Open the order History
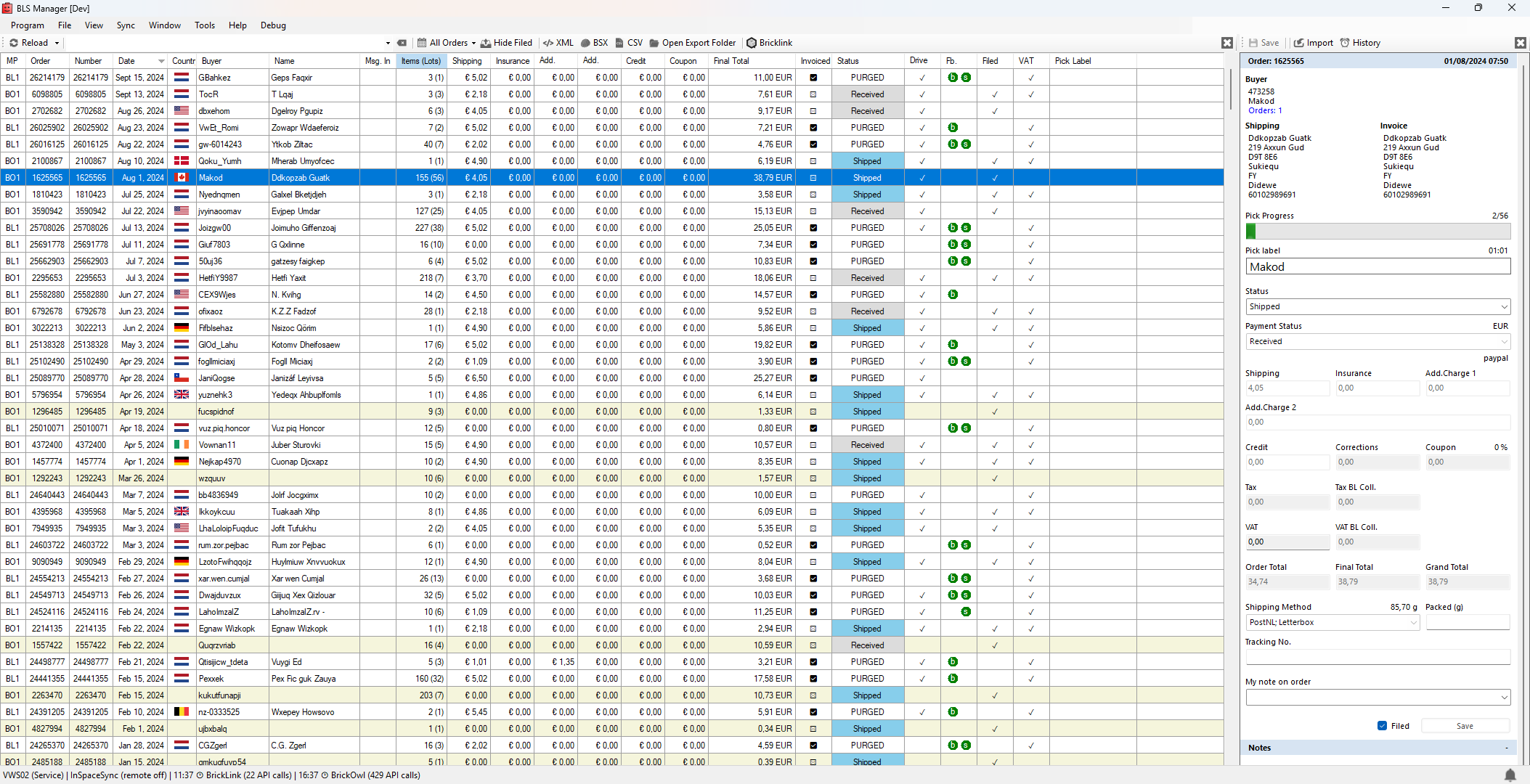The image size is (1530, 784). 1360,43
